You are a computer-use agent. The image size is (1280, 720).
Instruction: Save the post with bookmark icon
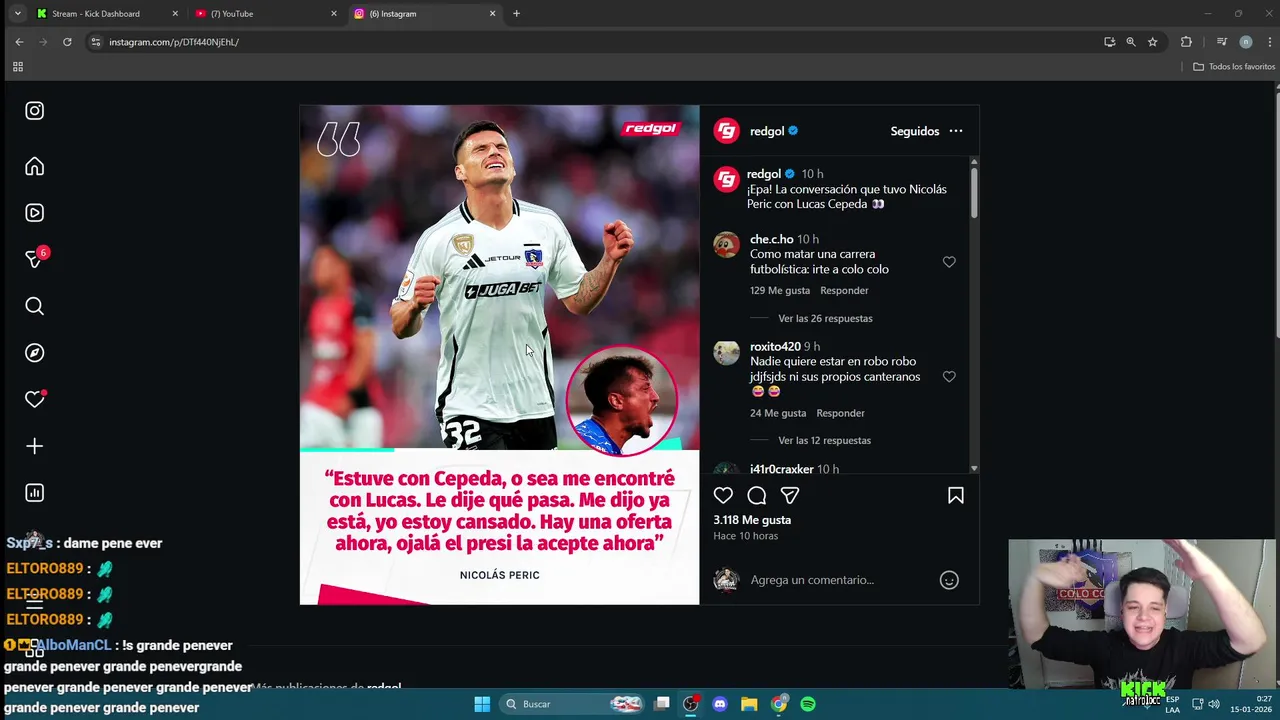[956, 495]
